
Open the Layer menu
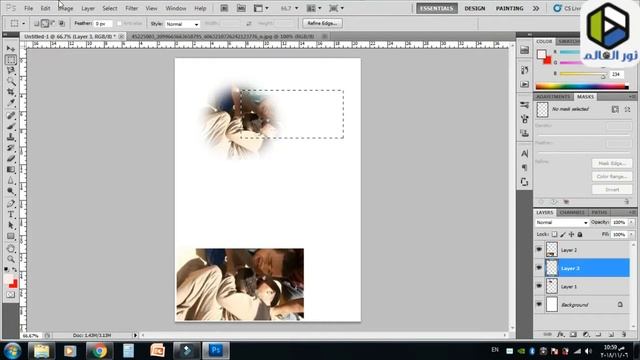tap(88, 8)
